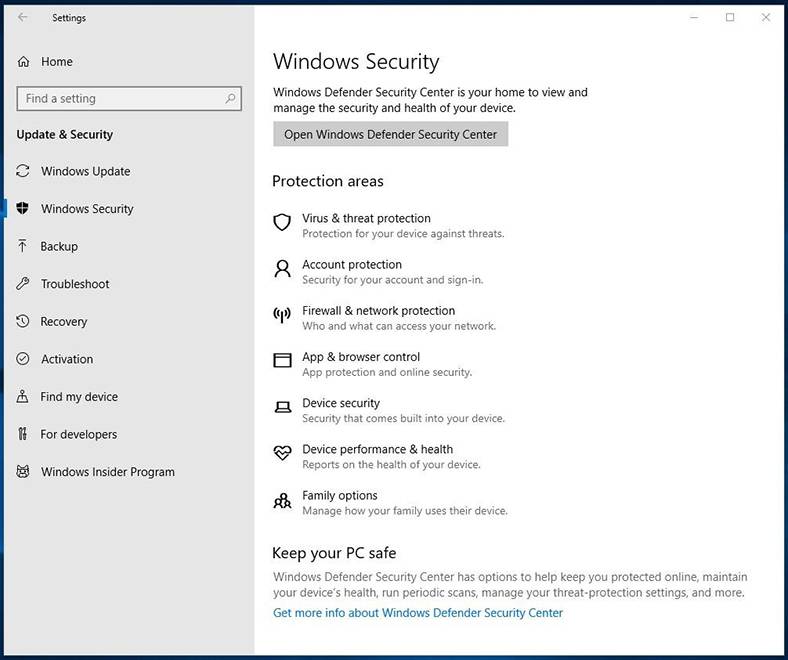Click 'Security that comes built into your device.'
788x660 pixels.
(x=404, y=419)
